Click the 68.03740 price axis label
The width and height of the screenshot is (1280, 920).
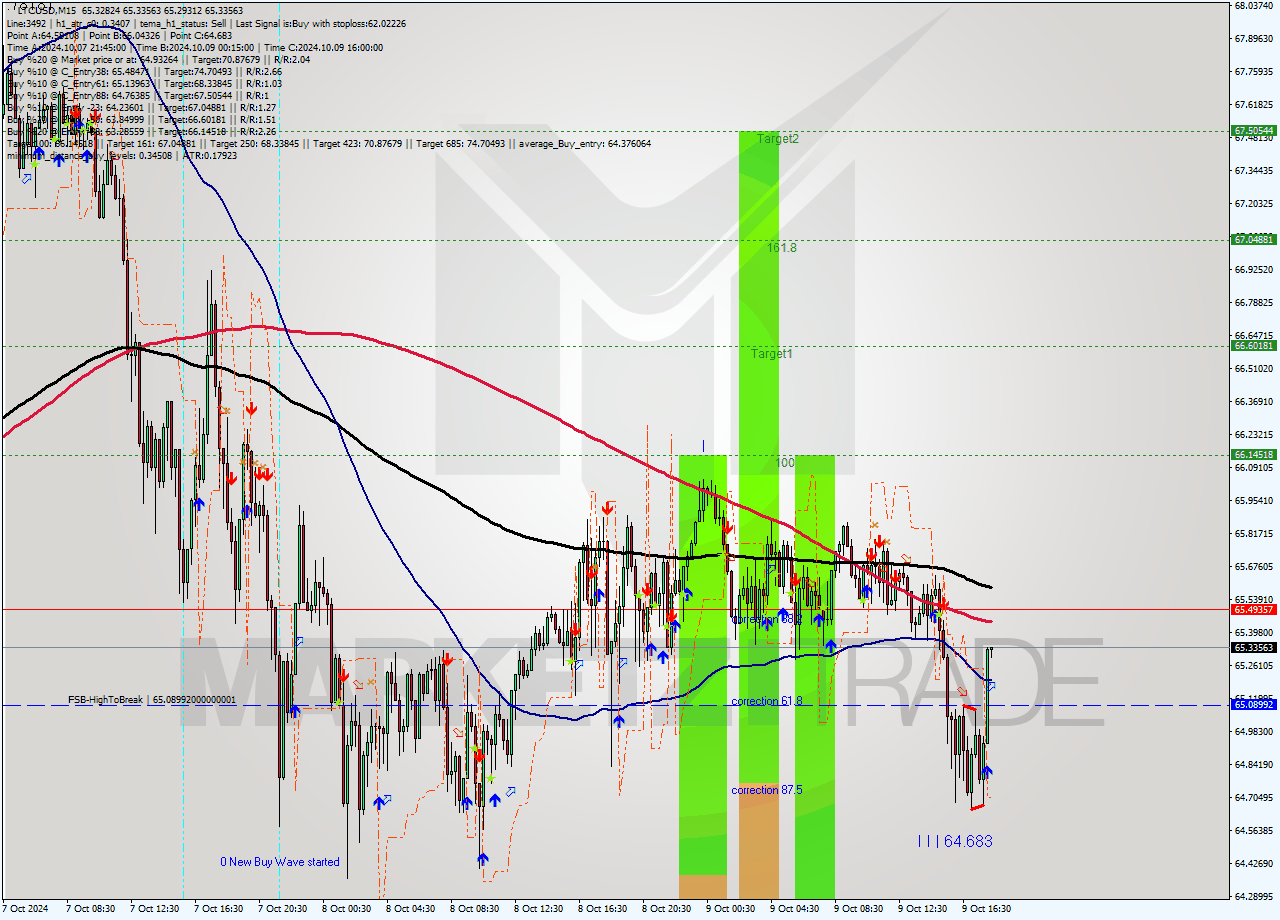click(x=1254, y=6)
